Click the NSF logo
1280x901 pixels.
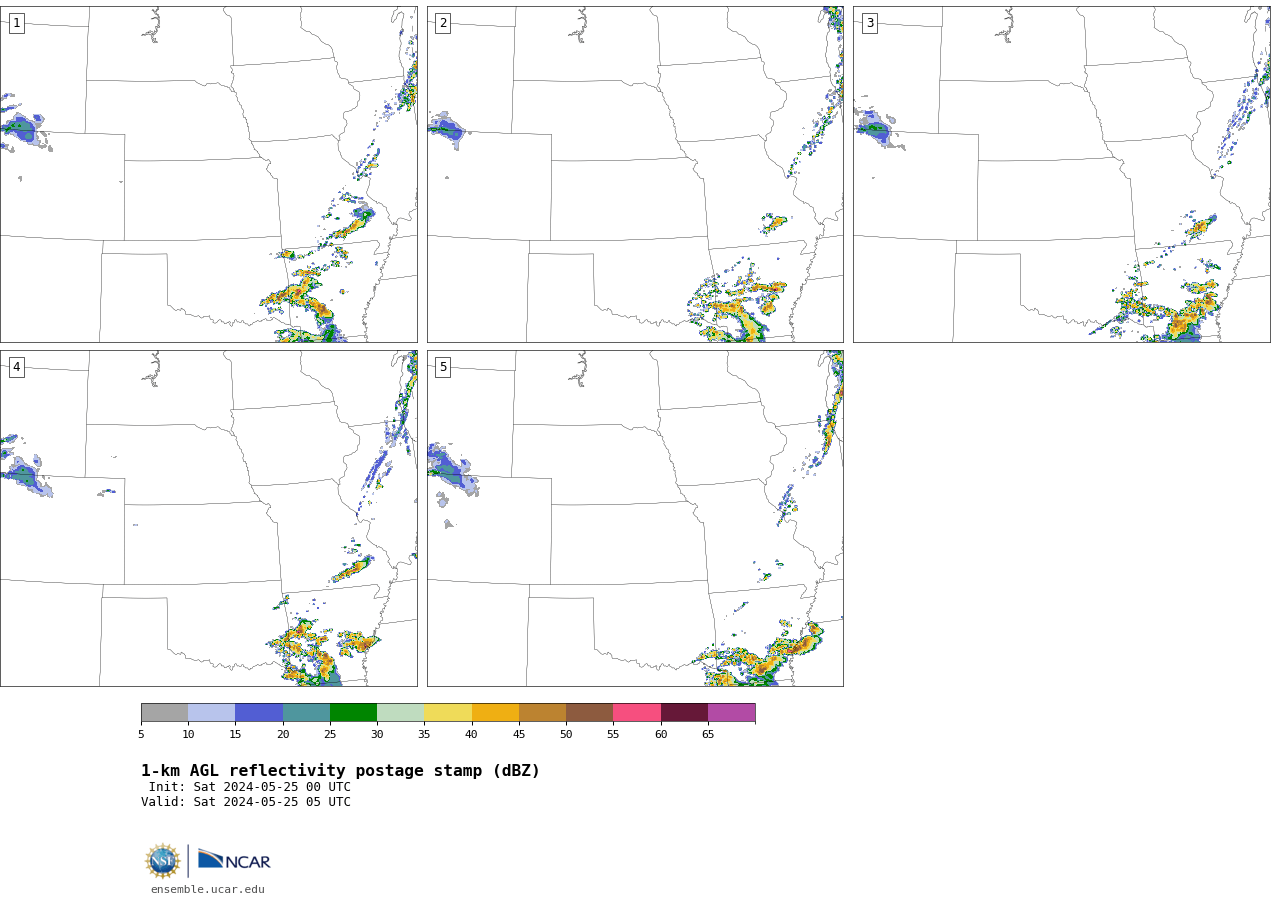pyautogui.click(x=163, y=861)
